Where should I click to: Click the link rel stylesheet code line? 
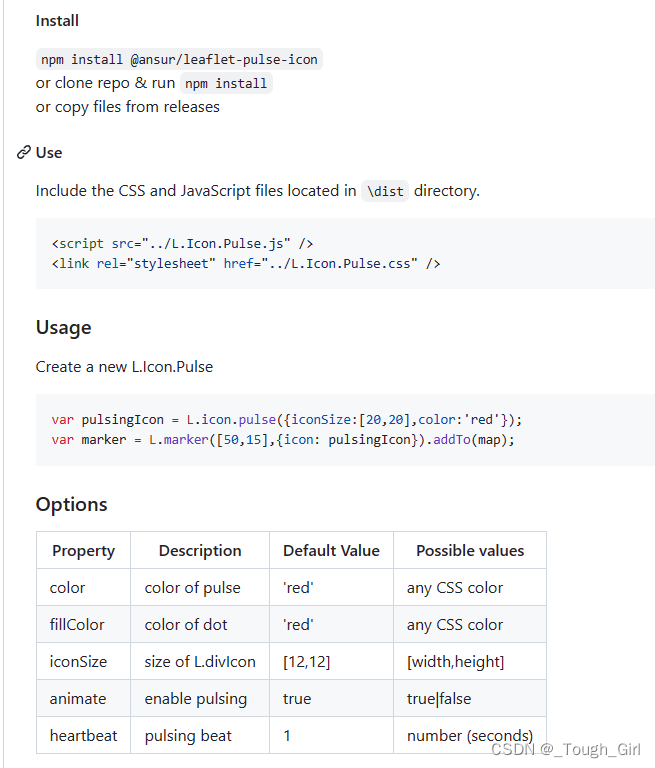point(245,264)
